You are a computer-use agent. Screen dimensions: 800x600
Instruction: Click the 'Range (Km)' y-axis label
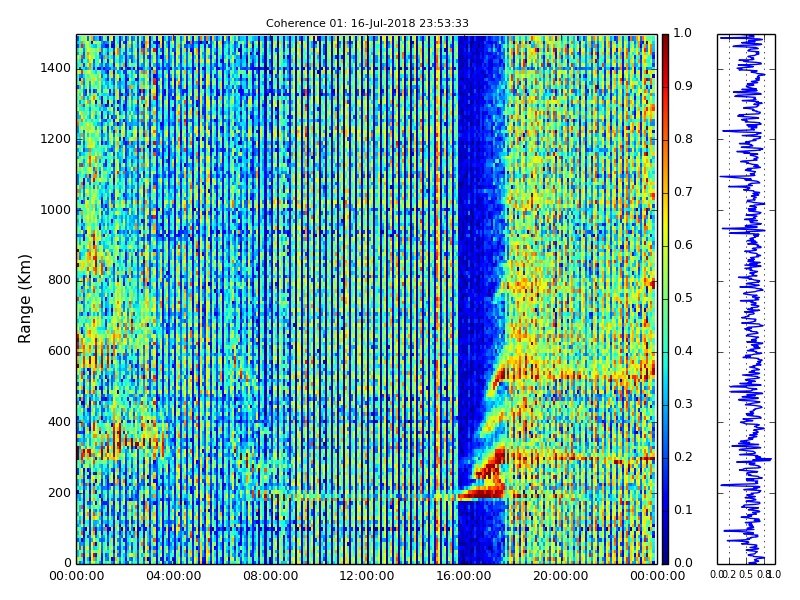24,299
